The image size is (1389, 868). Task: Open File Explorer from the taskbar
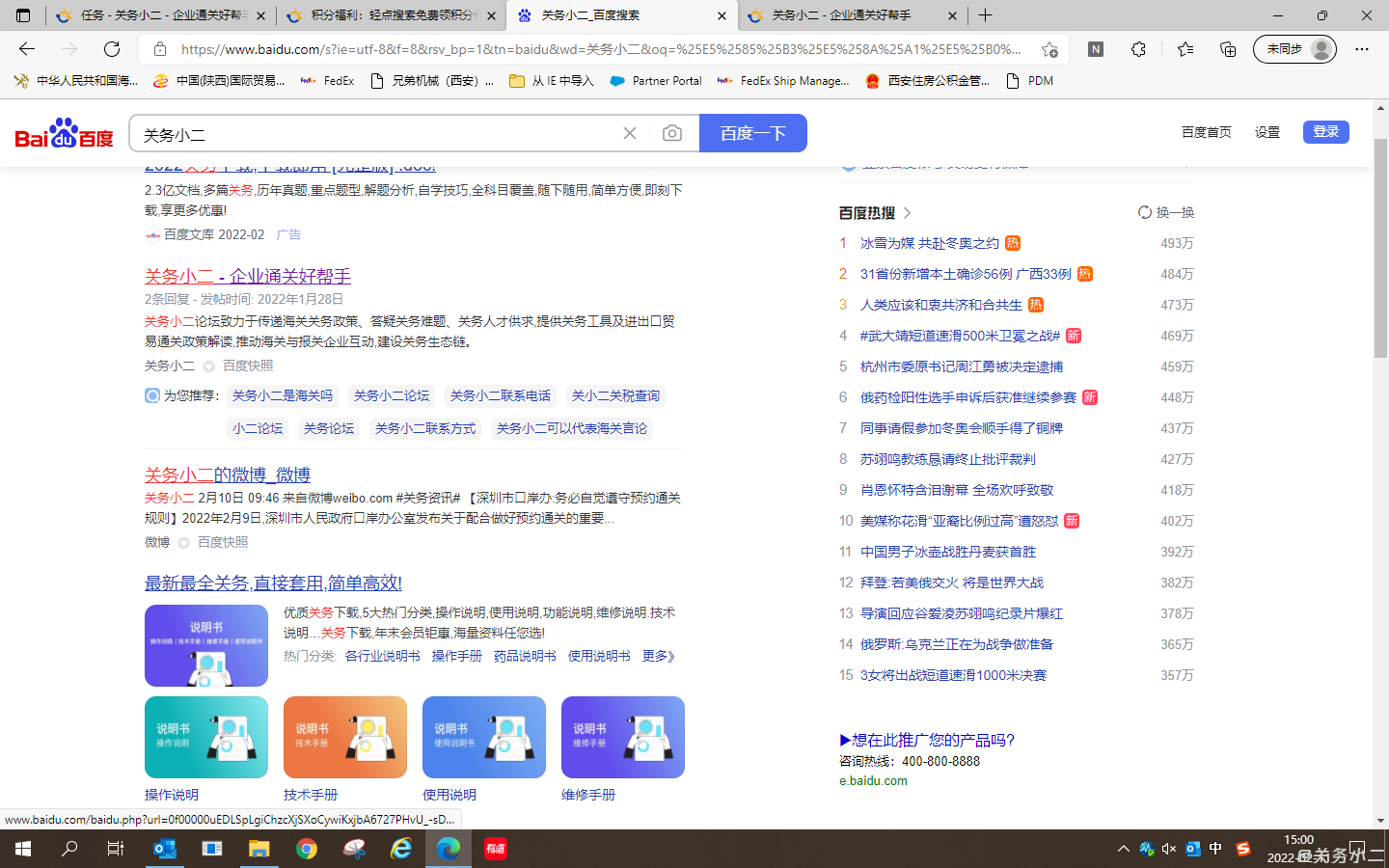click(x=259, y=849)
